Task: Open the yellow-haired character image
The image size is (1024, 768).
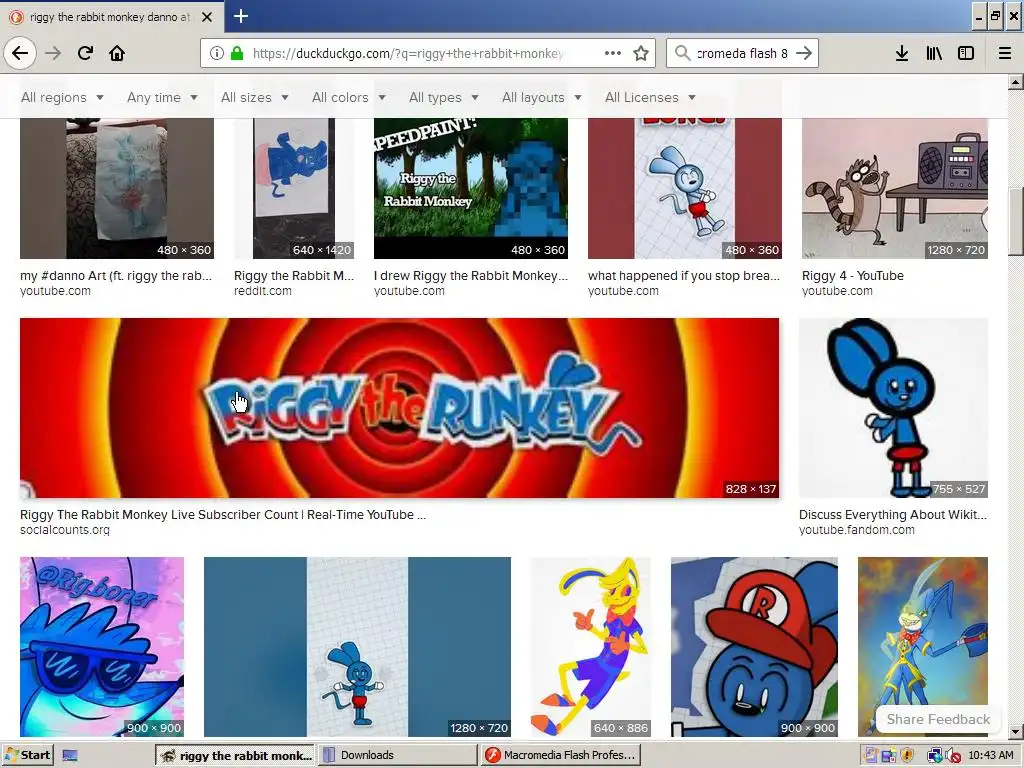Action: (x=590, y=647)
